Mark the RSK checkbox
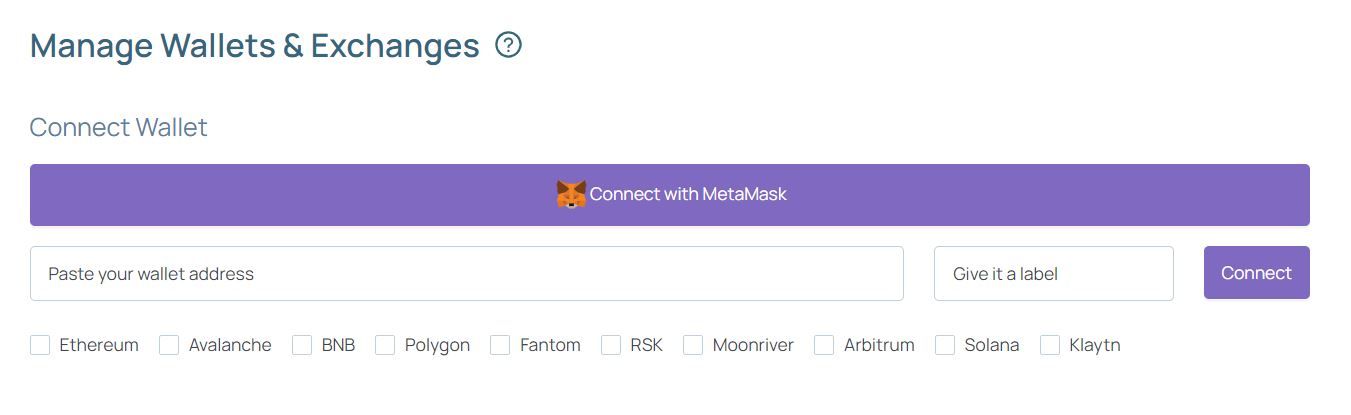1351x415 pixels. click(x=611, y=345)
